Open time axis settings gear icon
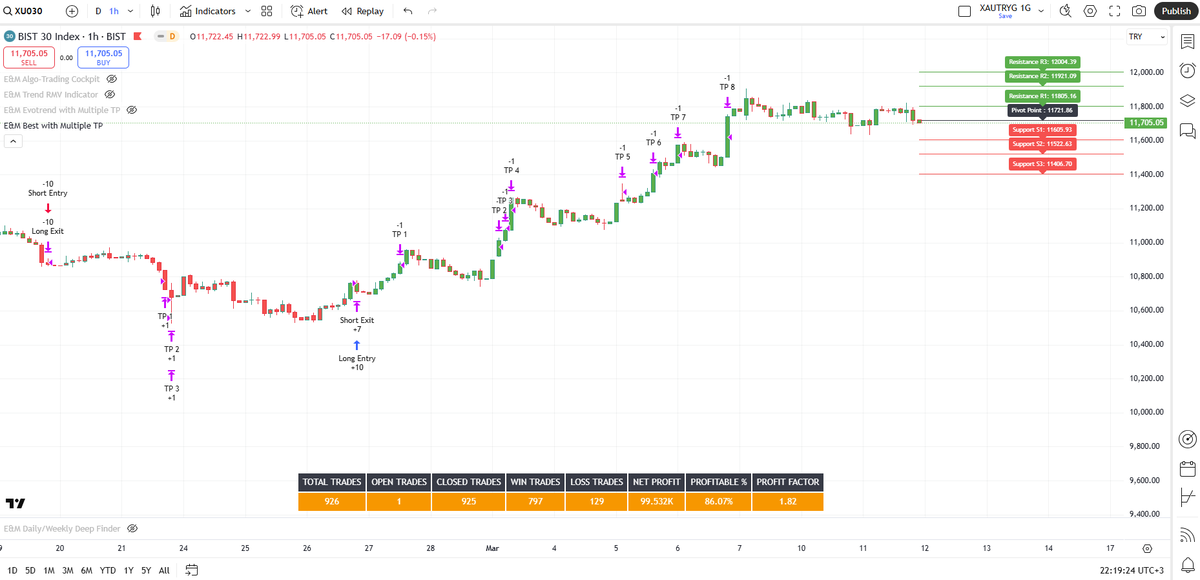1200x580 pixels. (x=1147, y=548)
